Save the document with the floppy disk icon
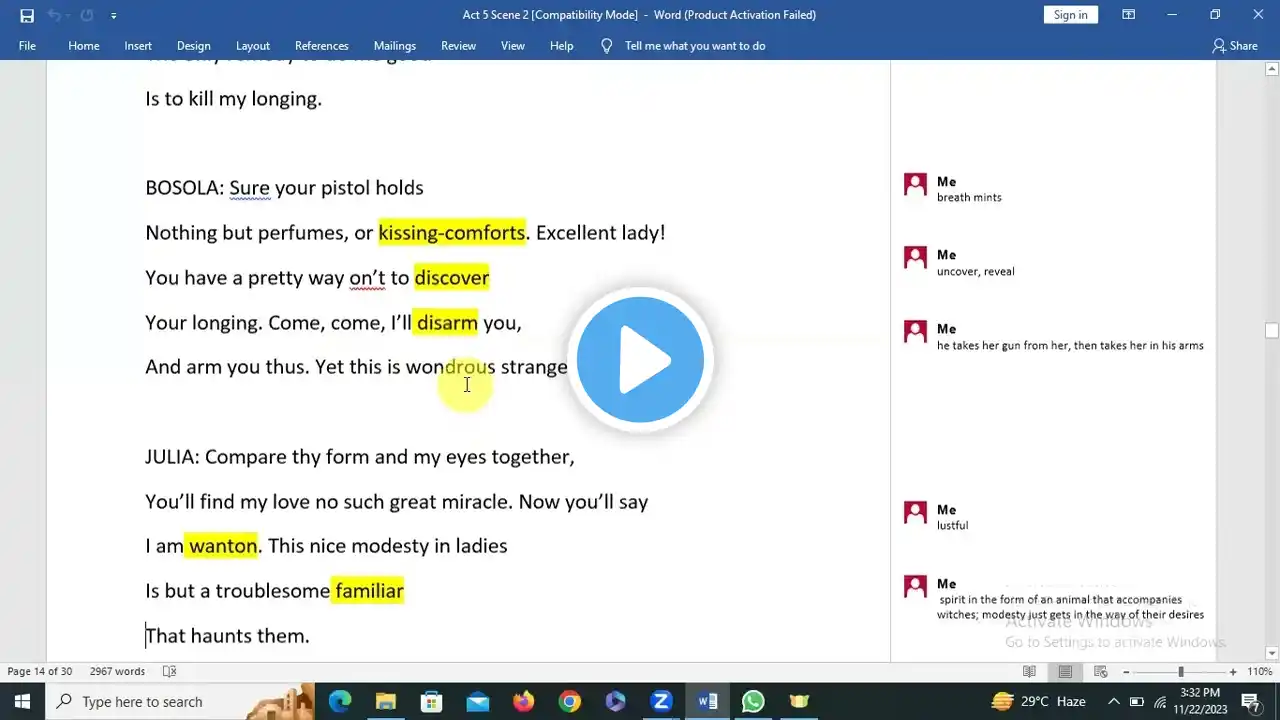Screen dimensions: 1280x720 pyautogui.click(x=27, y=15)
